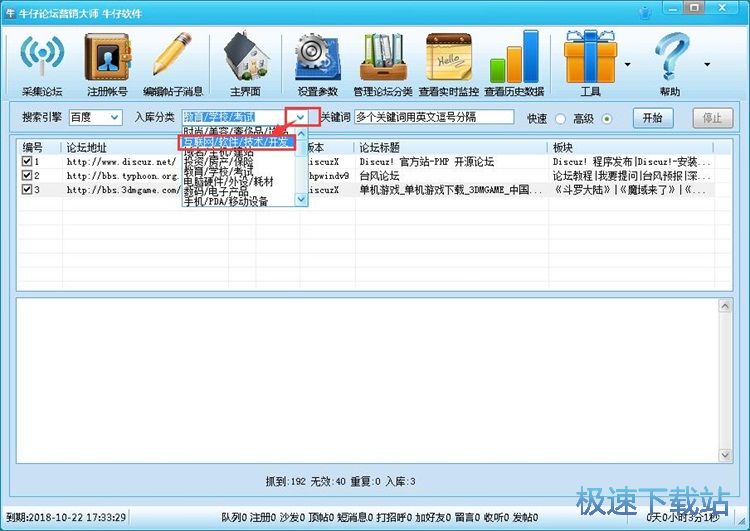Viewport: 750px width, 531px height.
Task: Click the 到期:2018-10-22 expiry status text
Action: [66, 517]
